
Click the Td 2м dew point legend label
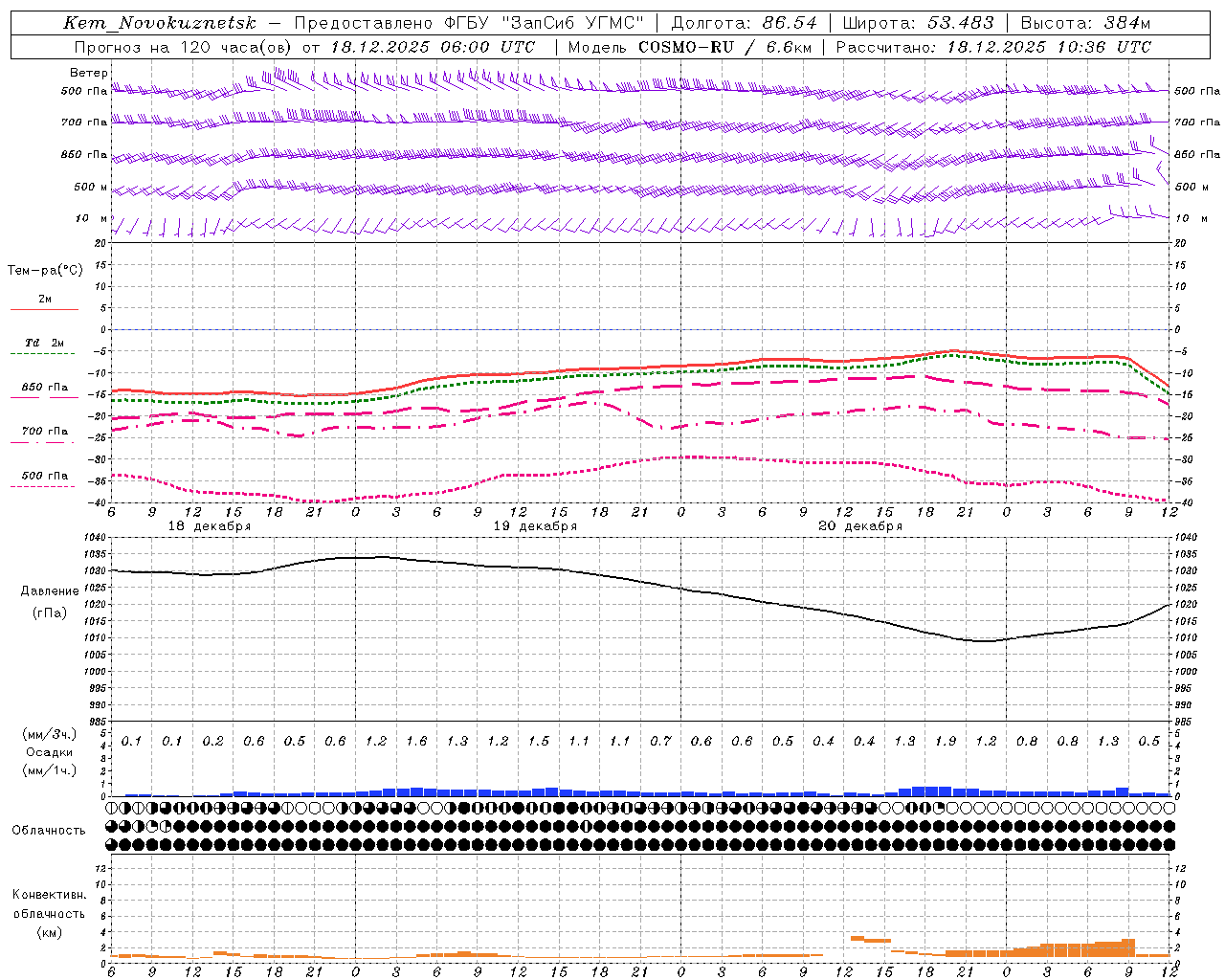(x=45, y=343)
